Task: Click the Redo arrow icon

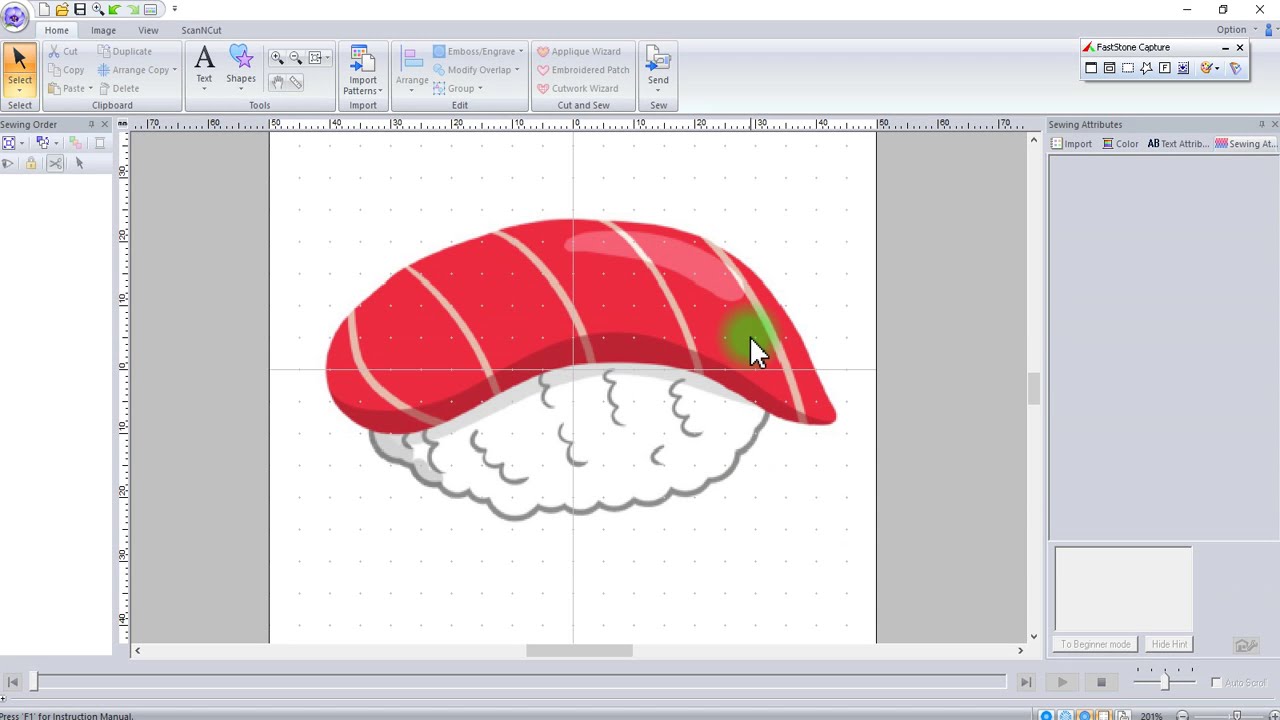Action: [x=133, y=9]
